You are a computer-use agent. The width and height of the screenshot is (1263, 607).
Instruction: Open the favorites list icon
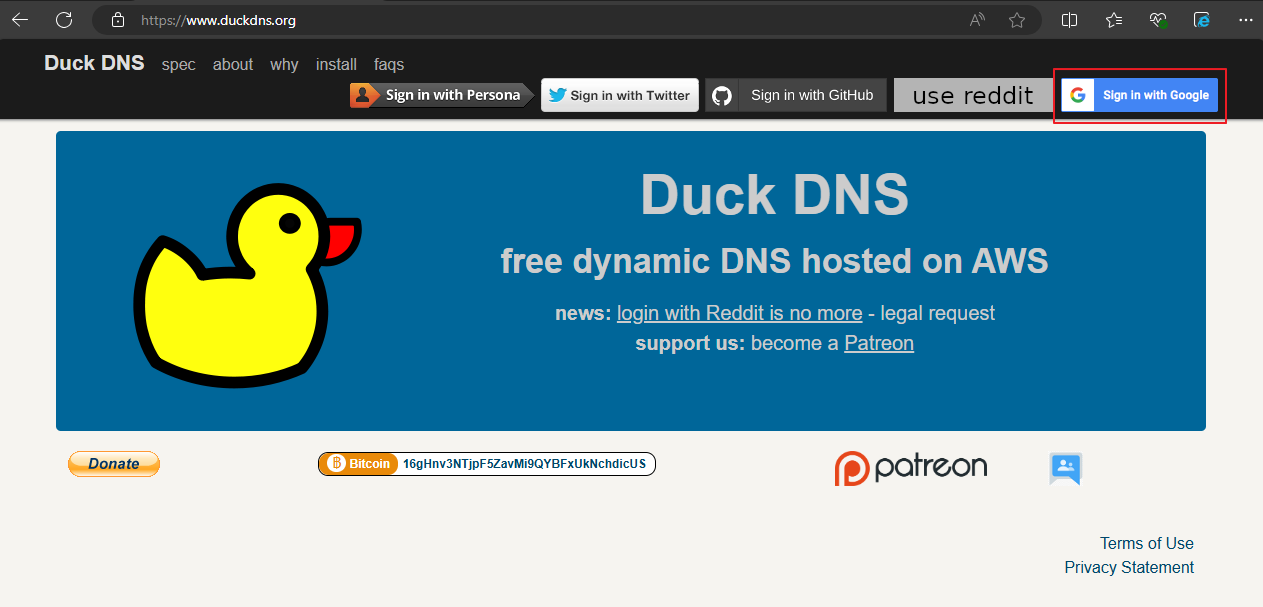click(x=1114, y=20)
